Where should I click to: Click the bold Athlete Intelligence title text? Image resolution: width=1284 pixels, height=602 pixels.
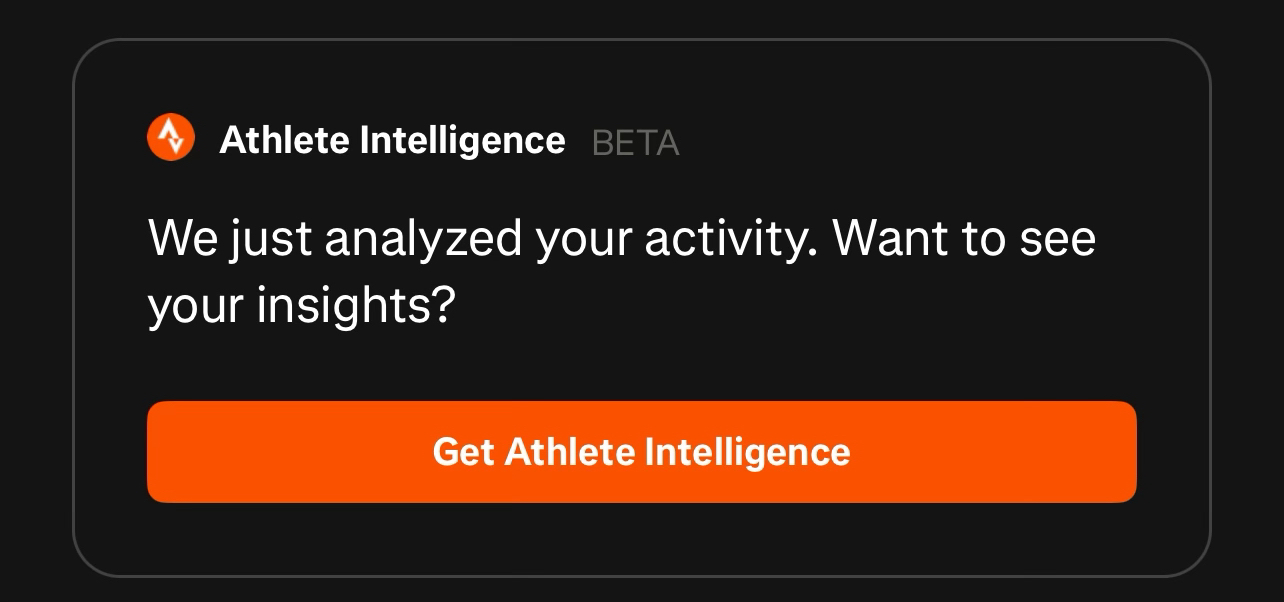[x=392, y=140]
